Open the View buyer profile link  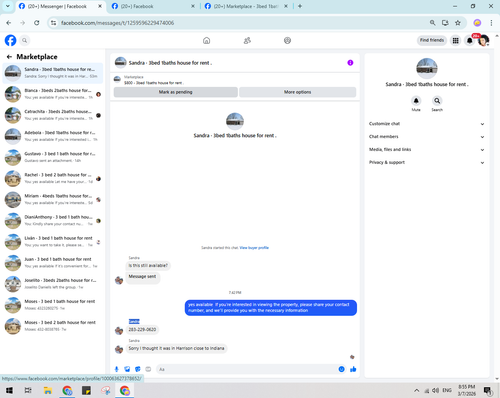click(x=254, y=248)
